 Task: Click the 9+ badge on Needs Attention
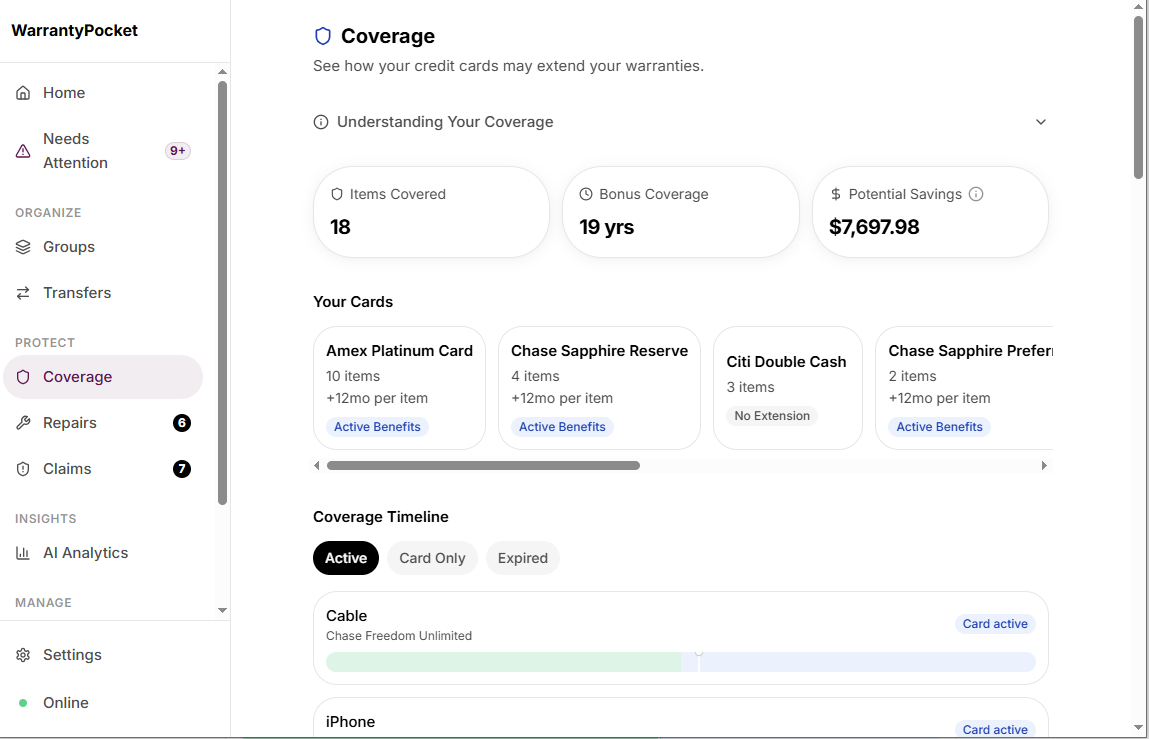[x=178, y=151]
